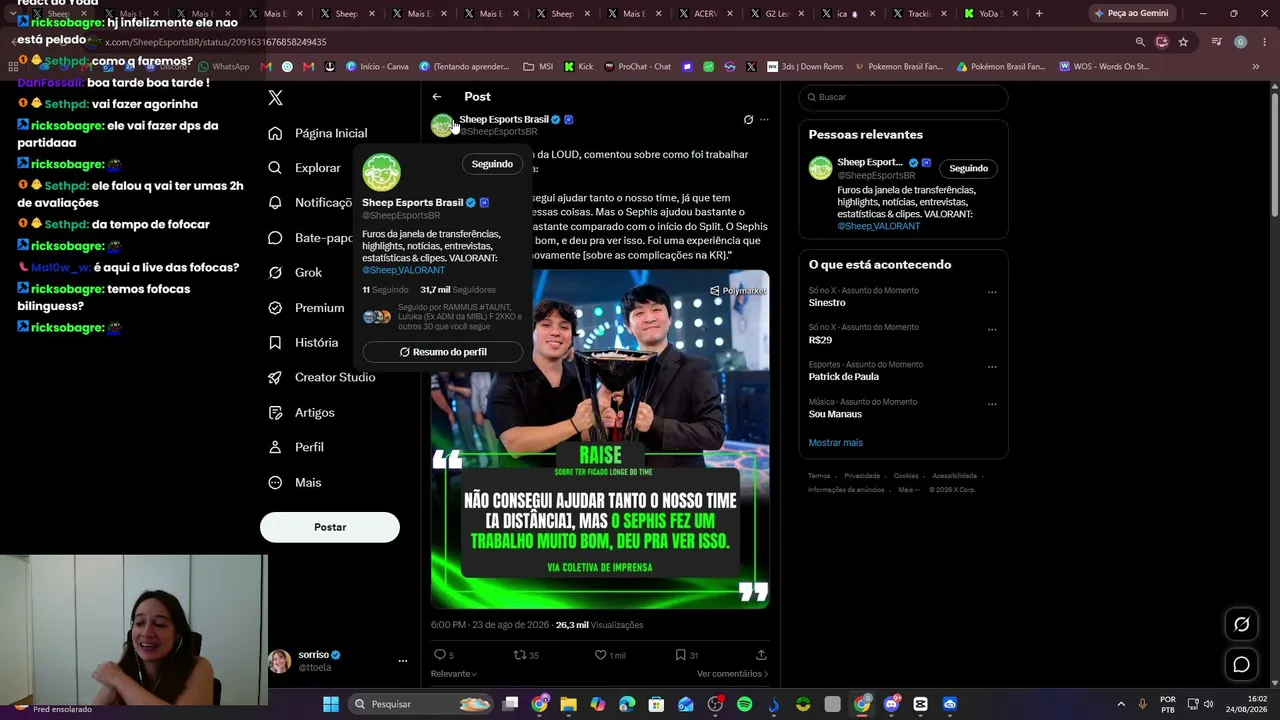Show hidden system tray icons
This screenshot has width=1280, height=720.
point(1120,704)
